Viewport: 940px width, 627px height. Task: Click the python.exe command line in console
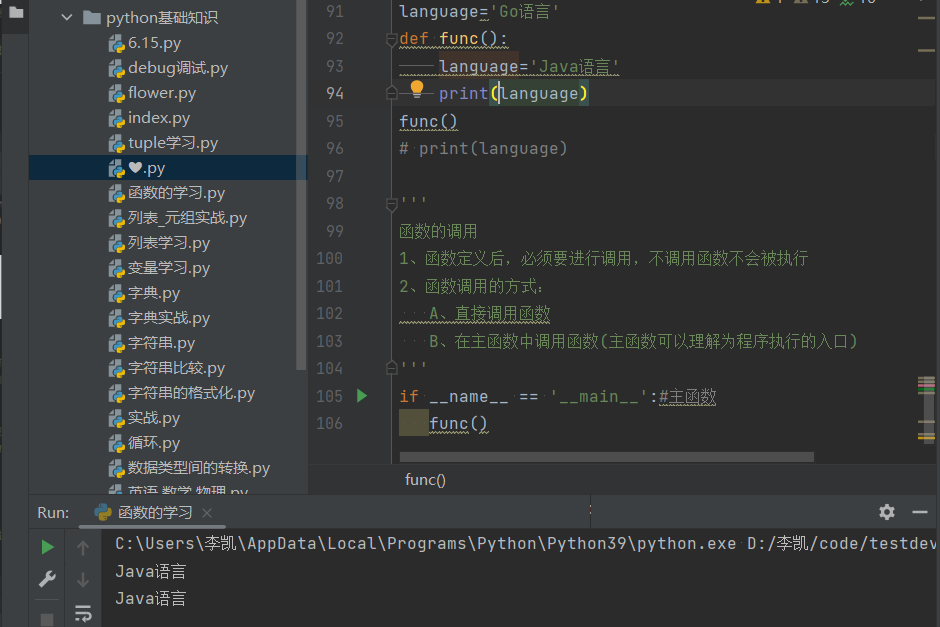(525, 544)
